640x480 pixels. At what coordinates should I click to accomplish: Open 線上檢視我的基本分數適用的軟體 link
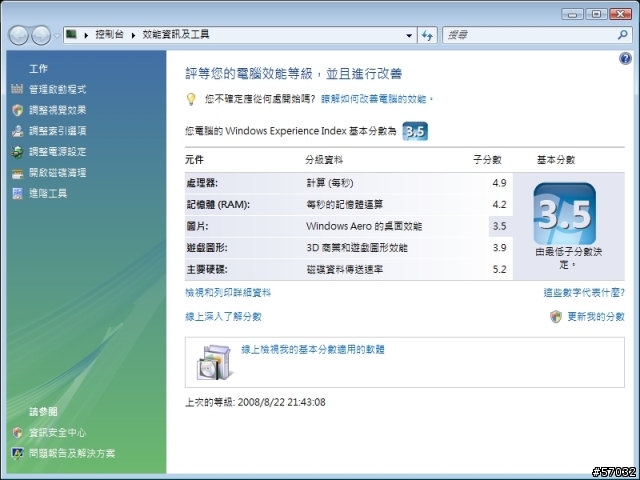tap(313, 350)
